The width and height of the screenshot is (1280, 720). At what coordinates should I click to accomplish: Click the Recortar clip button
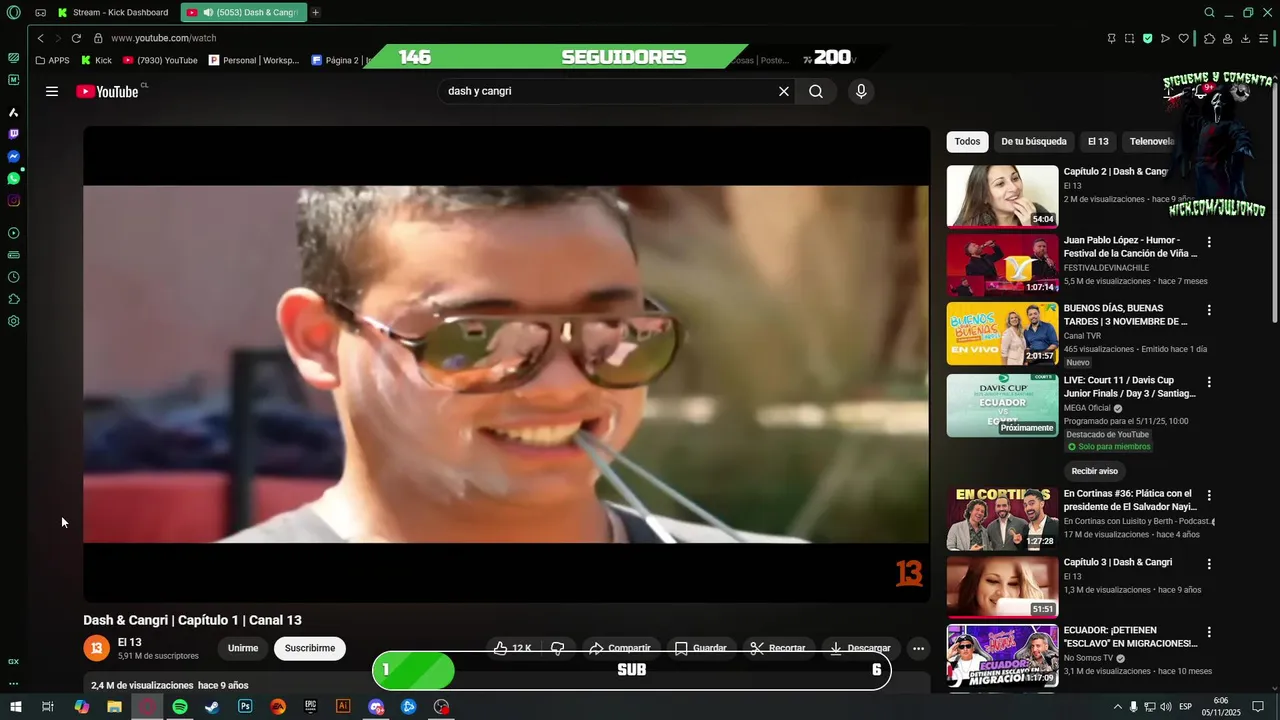tap(778, 648)
